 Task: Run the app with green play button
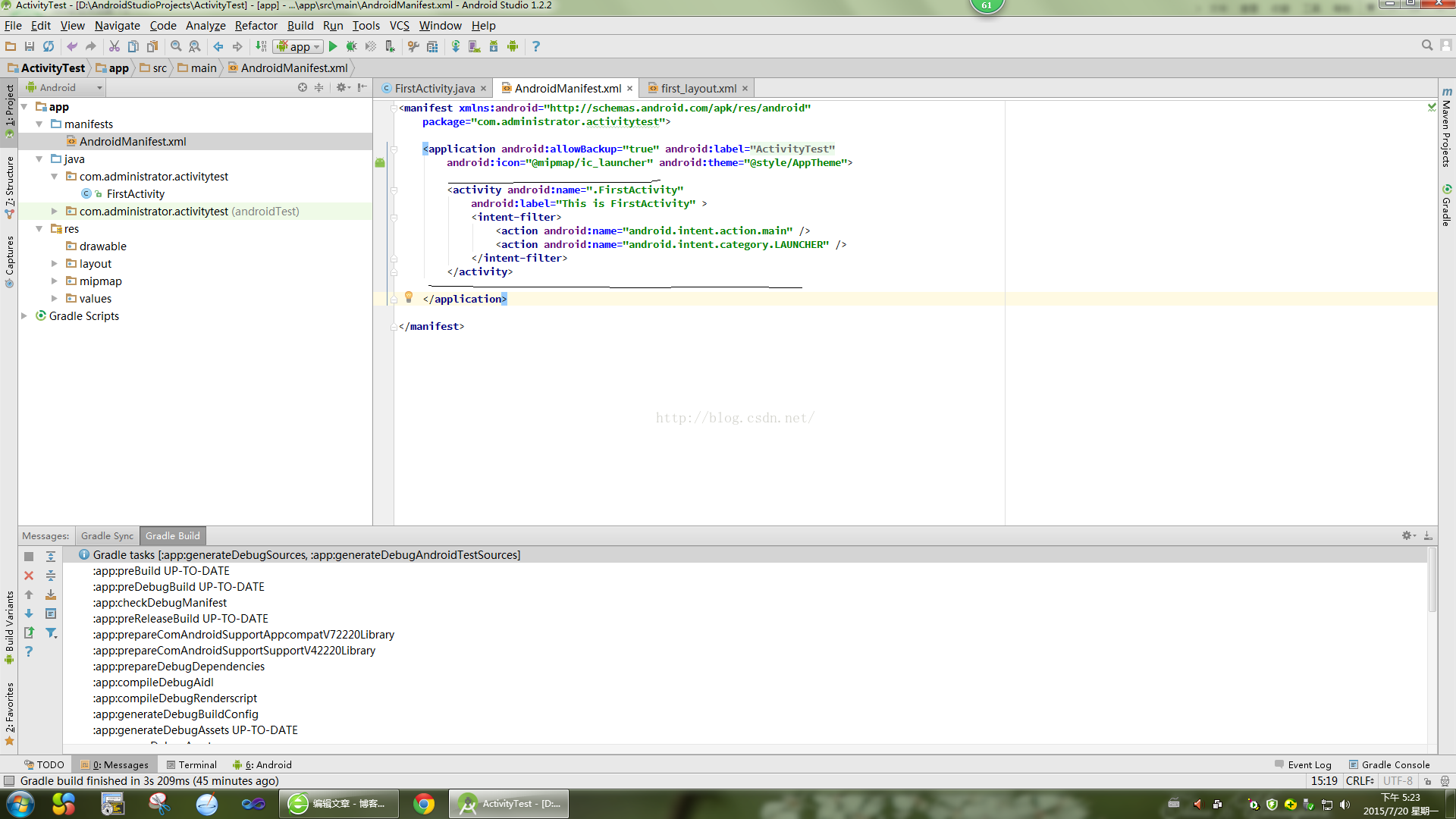point(333,46)
